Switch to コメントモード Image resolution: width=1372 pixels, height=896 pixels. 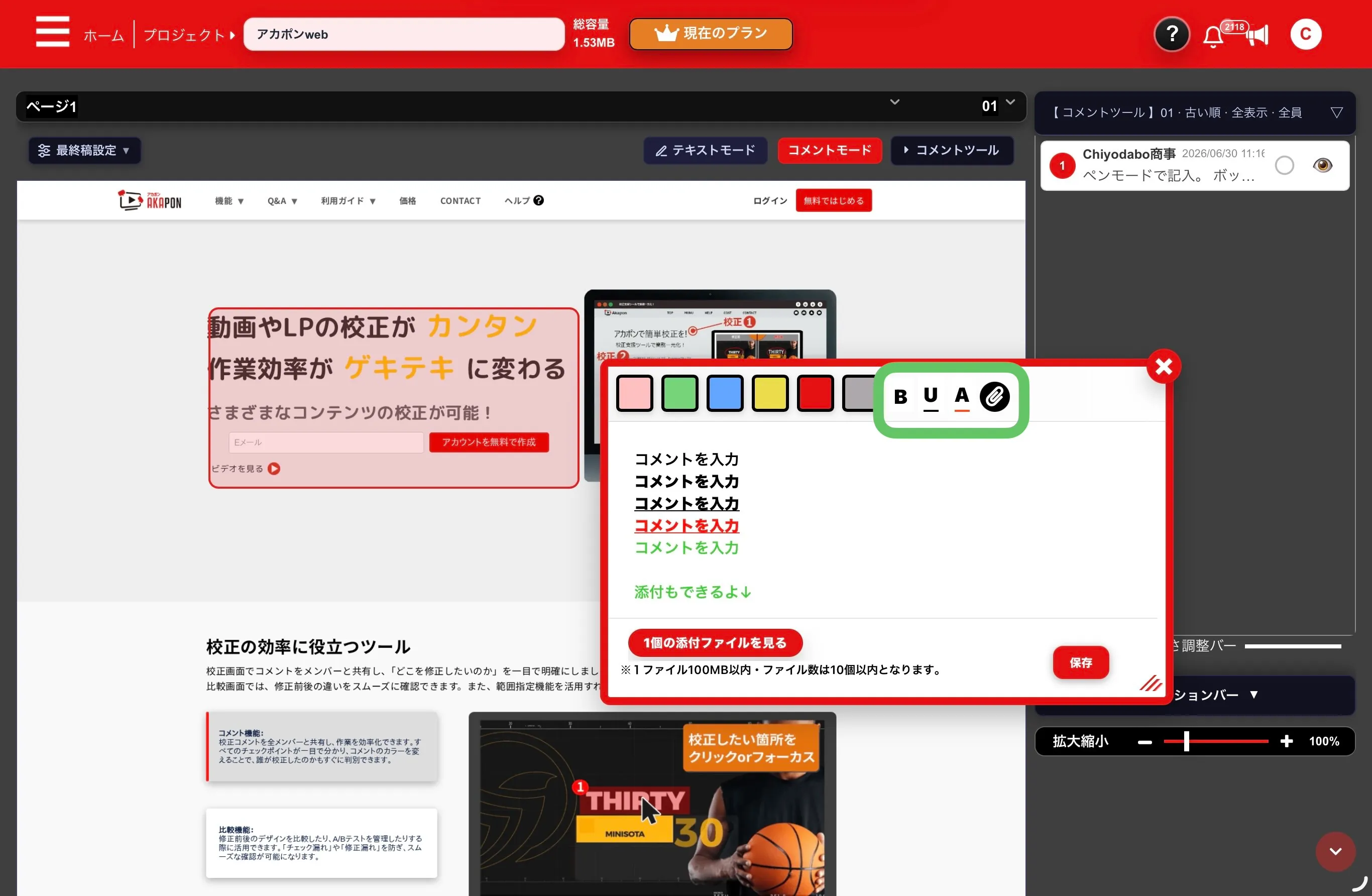829,151
